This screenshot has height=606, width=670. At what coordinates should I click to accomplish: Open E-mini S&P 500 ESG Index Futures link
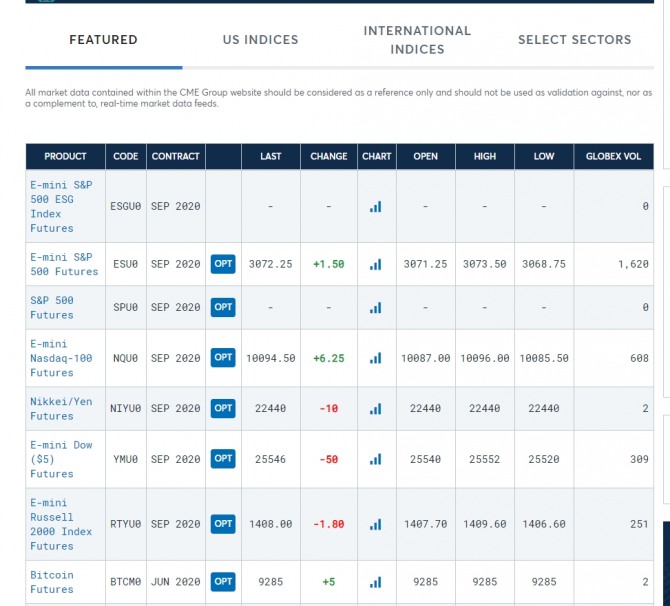click(x=61, y=206)
